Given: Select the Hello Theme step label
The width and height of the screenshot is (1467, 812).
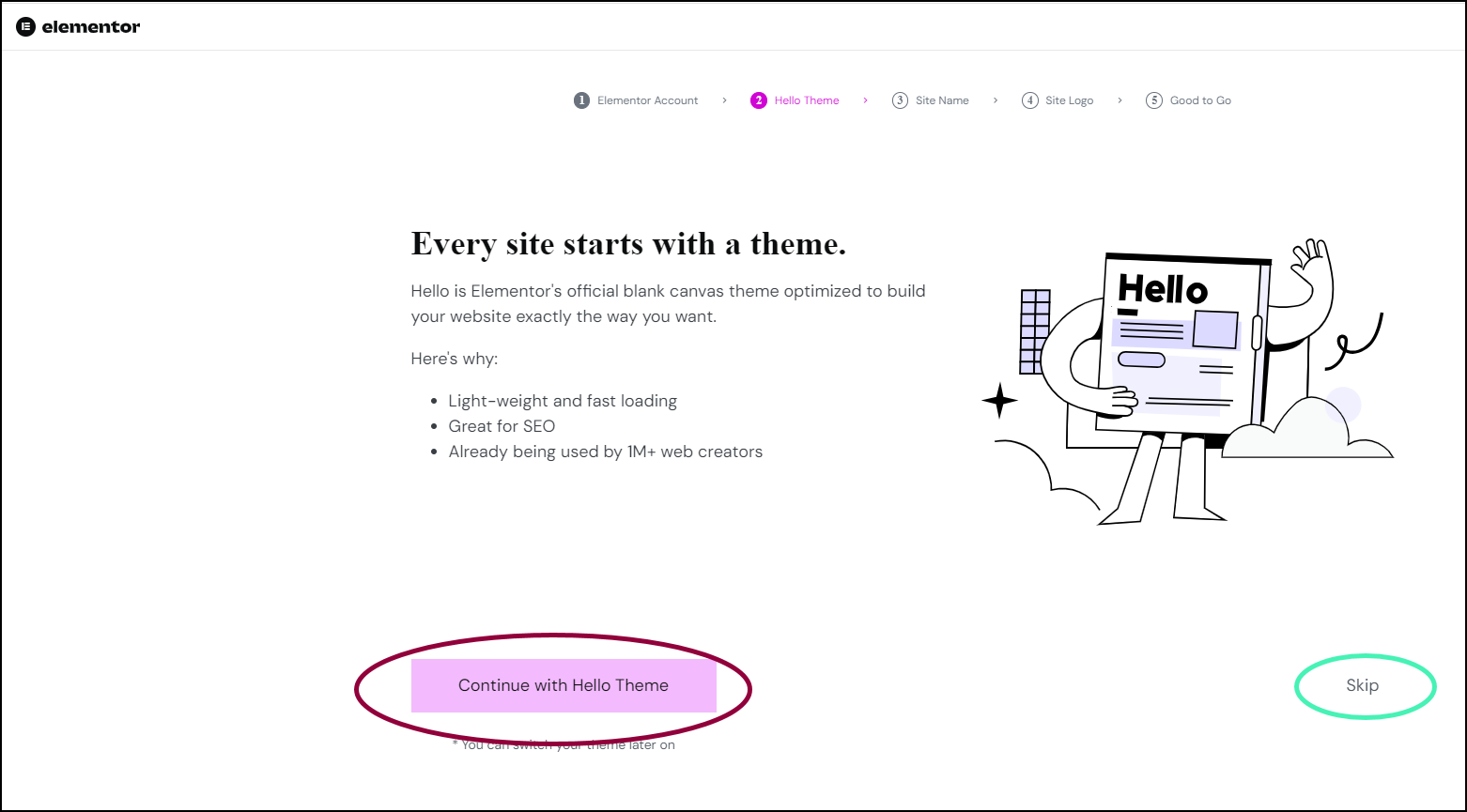Looking at the screenshot, I should tap(807, 100).
